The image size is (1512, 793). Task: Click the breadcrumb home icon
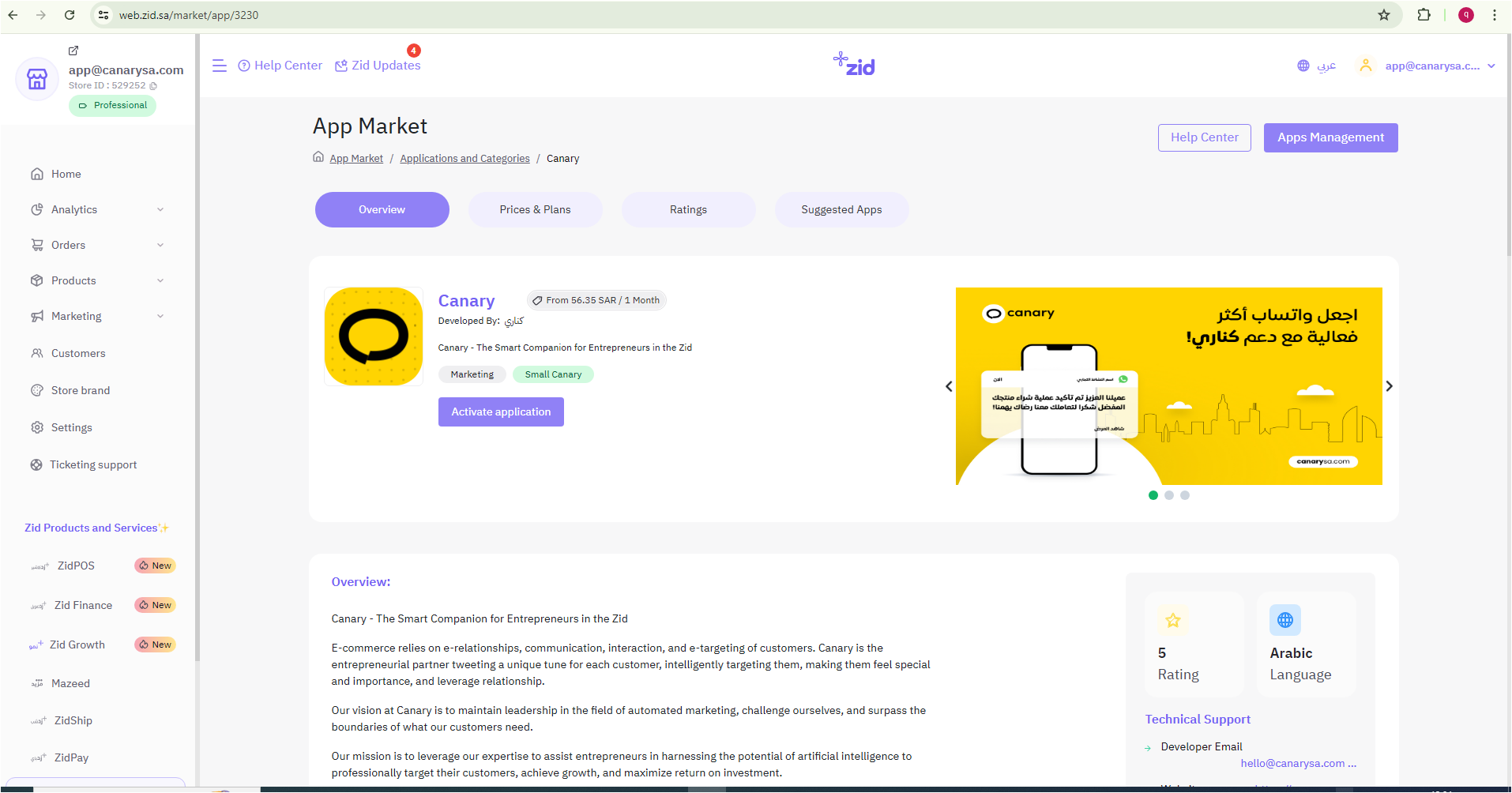pyautogui.click(x=318, y=157)
